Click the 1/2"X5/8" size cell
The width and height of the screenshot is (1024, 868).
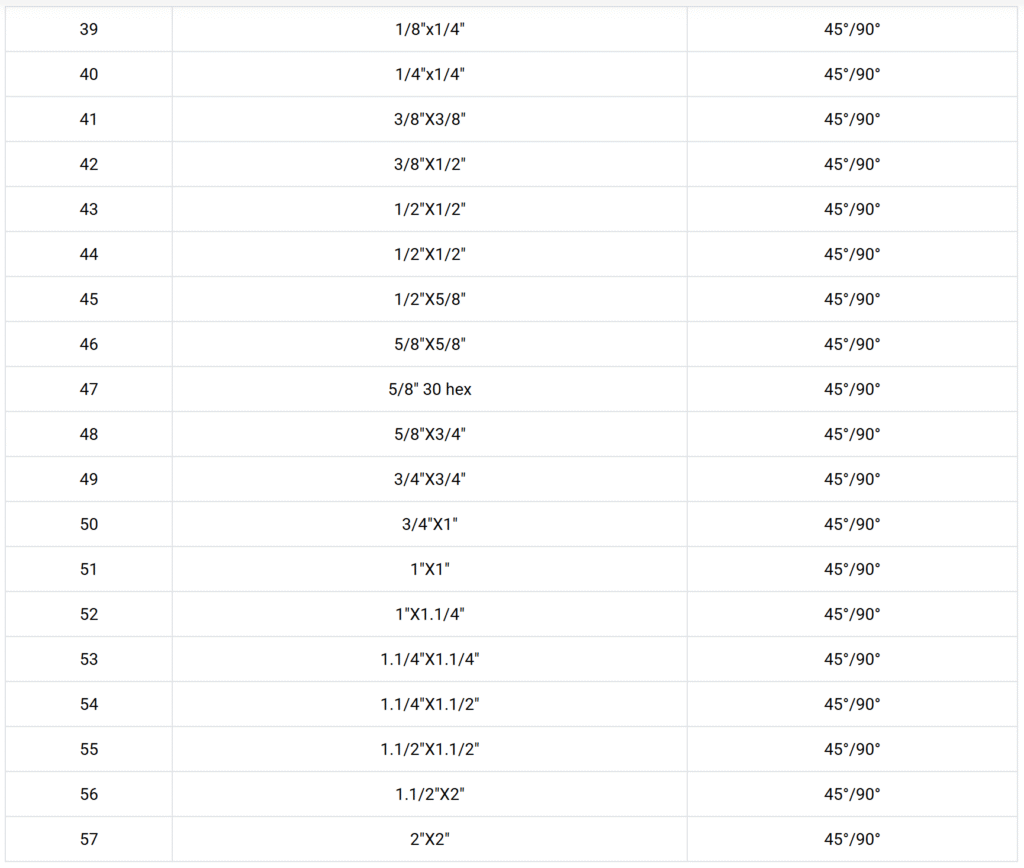pyautogui.click(x=430, y=299)
